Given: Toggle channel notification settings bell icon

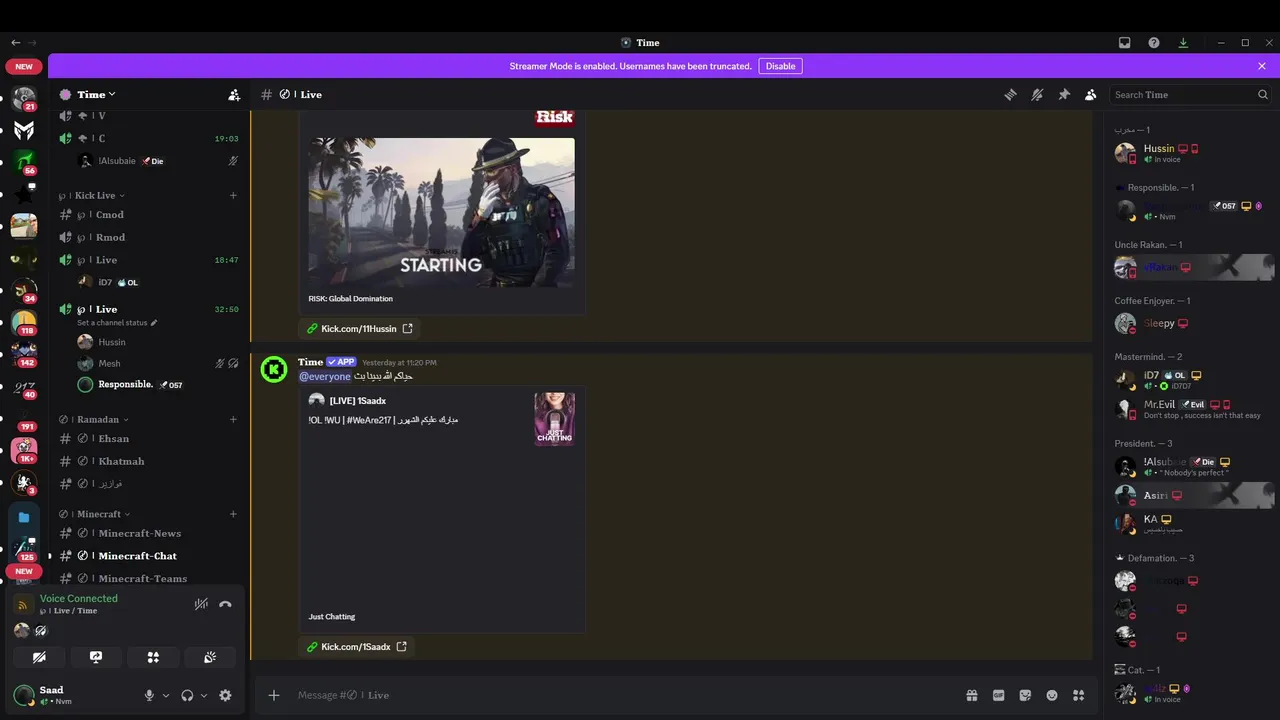Looking at the screenshot, I should click(x=1037, y=95).
